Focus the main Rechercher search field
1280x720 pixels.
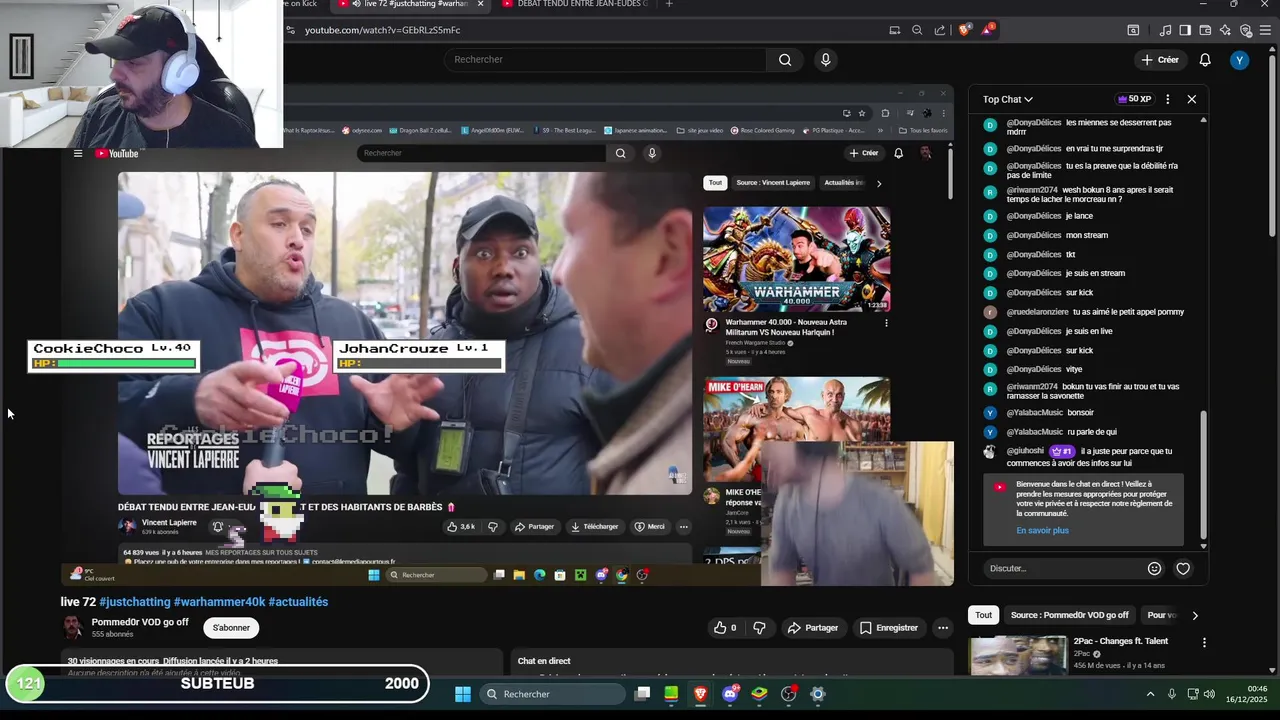(605, 60)
